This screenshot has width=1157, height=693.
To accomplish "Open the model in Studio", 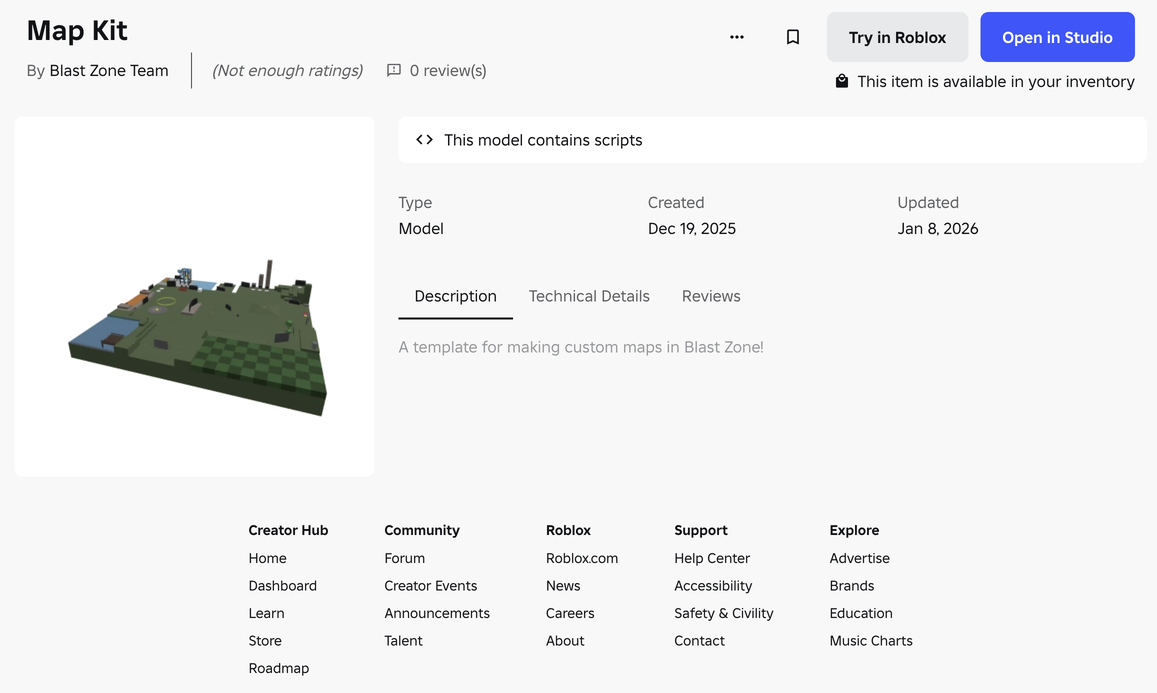I will pyautogui.click(x=1057, y=37).
